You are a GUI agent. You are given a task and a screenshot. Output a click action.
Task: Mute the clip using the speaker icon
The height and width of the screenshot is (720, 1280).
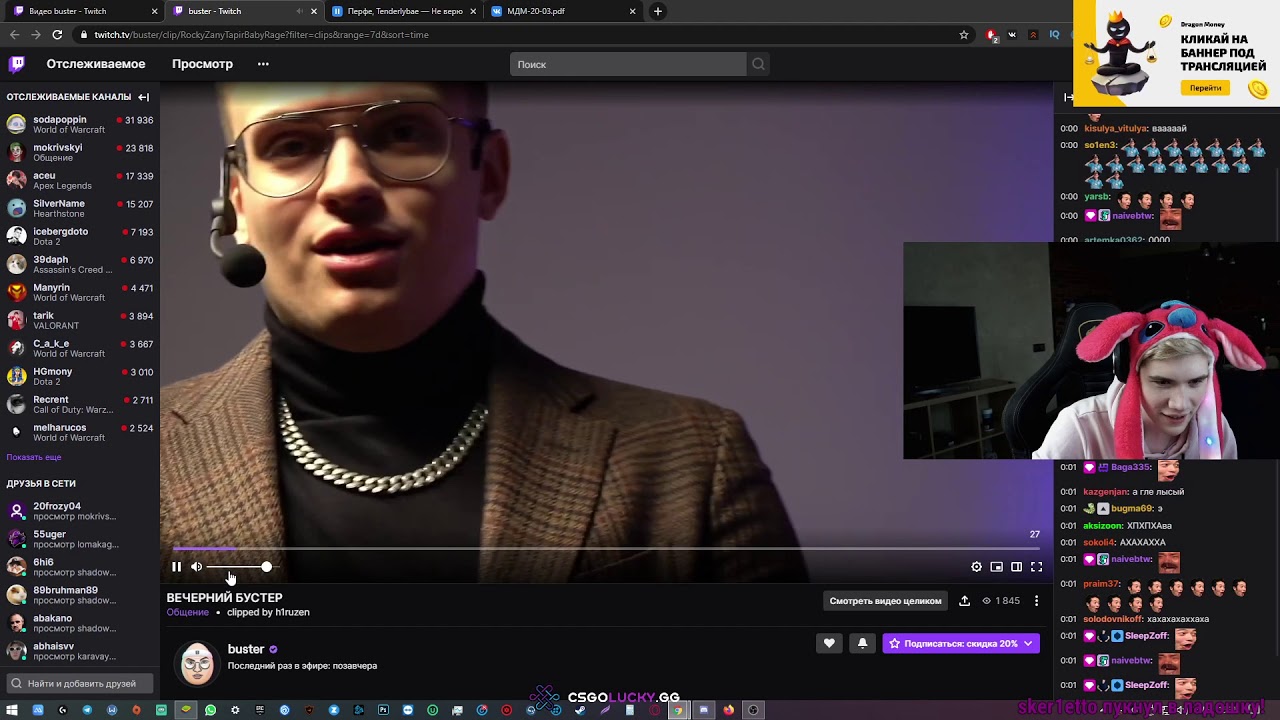[x=196, y=567]
